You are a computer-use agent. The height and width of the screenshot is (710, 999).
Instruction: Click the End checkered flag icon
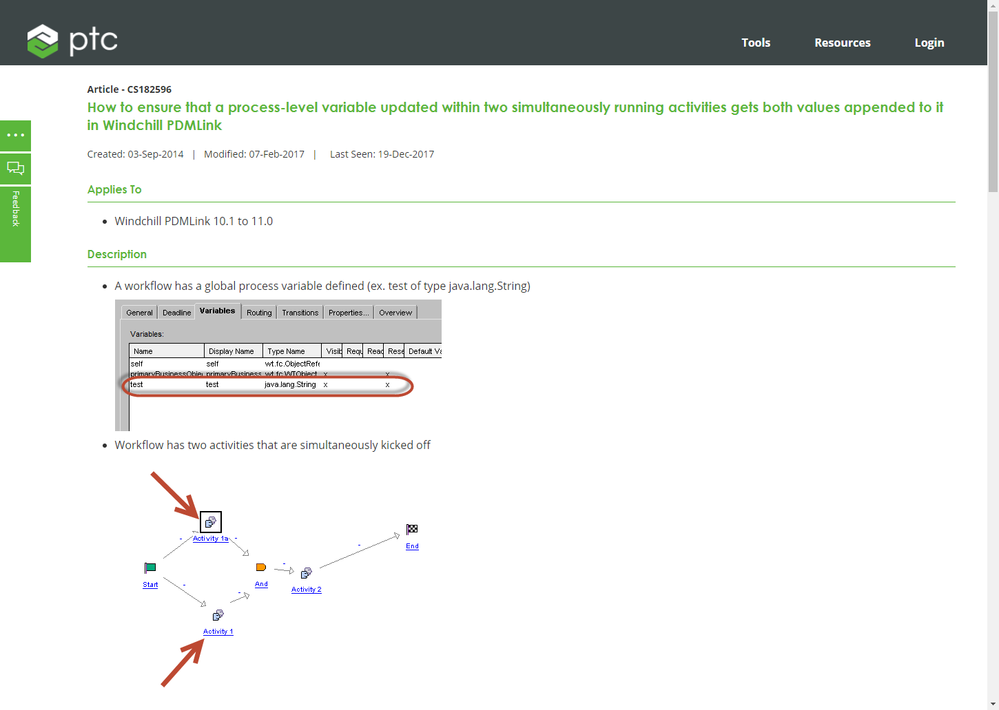412,529
